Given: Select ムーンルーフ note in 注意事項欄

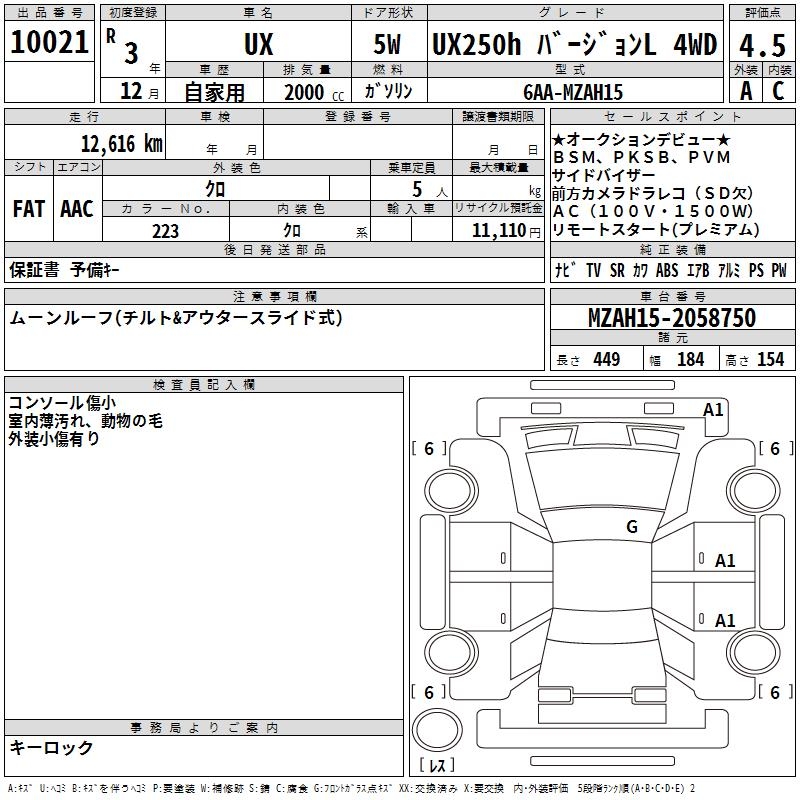Looking at the screenshot, I should [176, 318].
